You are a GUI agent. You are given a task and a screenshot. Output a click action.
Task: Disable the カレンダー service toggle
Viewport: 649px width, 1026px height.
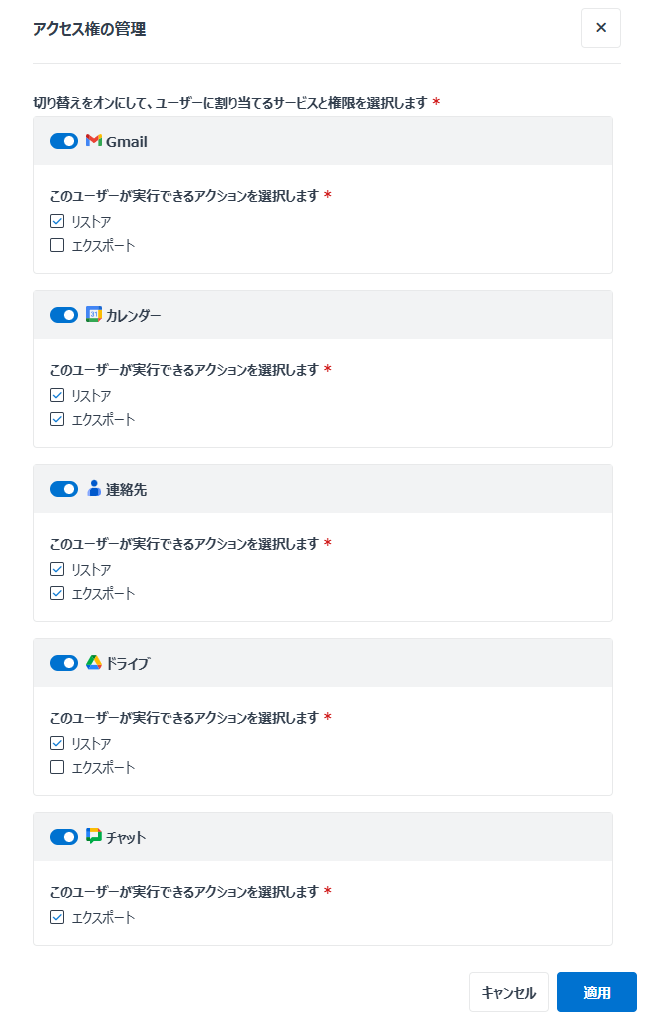pos(63,315)
